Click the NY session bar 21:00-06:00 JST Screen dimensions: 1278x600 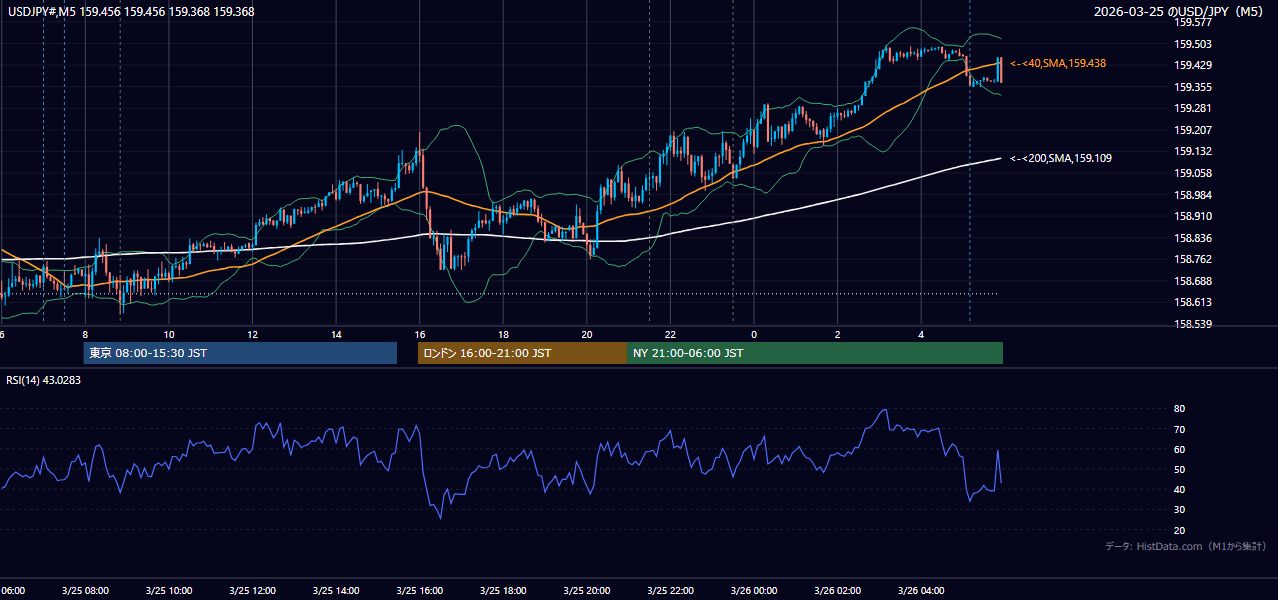tap(815, 353)
